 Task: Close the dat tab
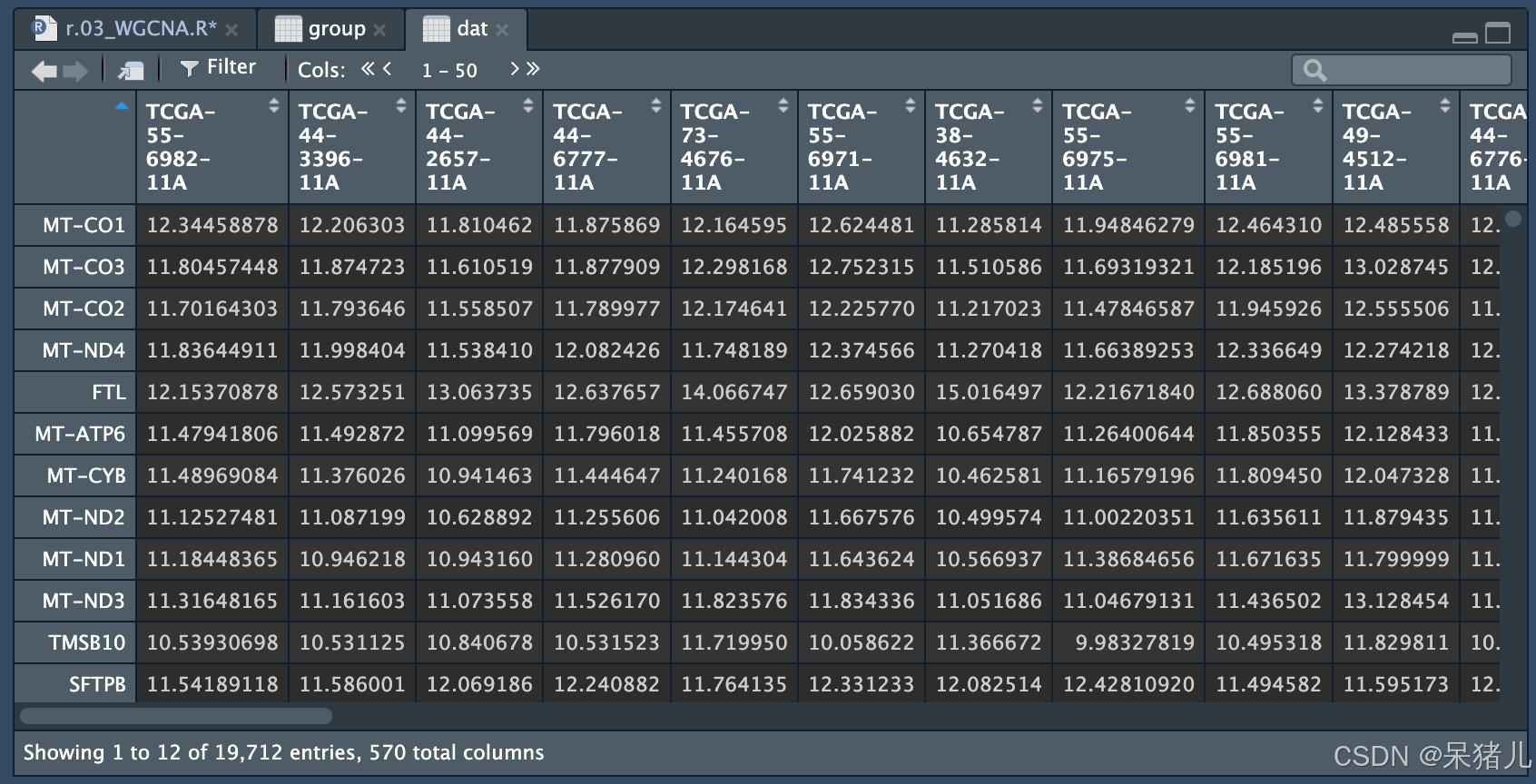502,30
